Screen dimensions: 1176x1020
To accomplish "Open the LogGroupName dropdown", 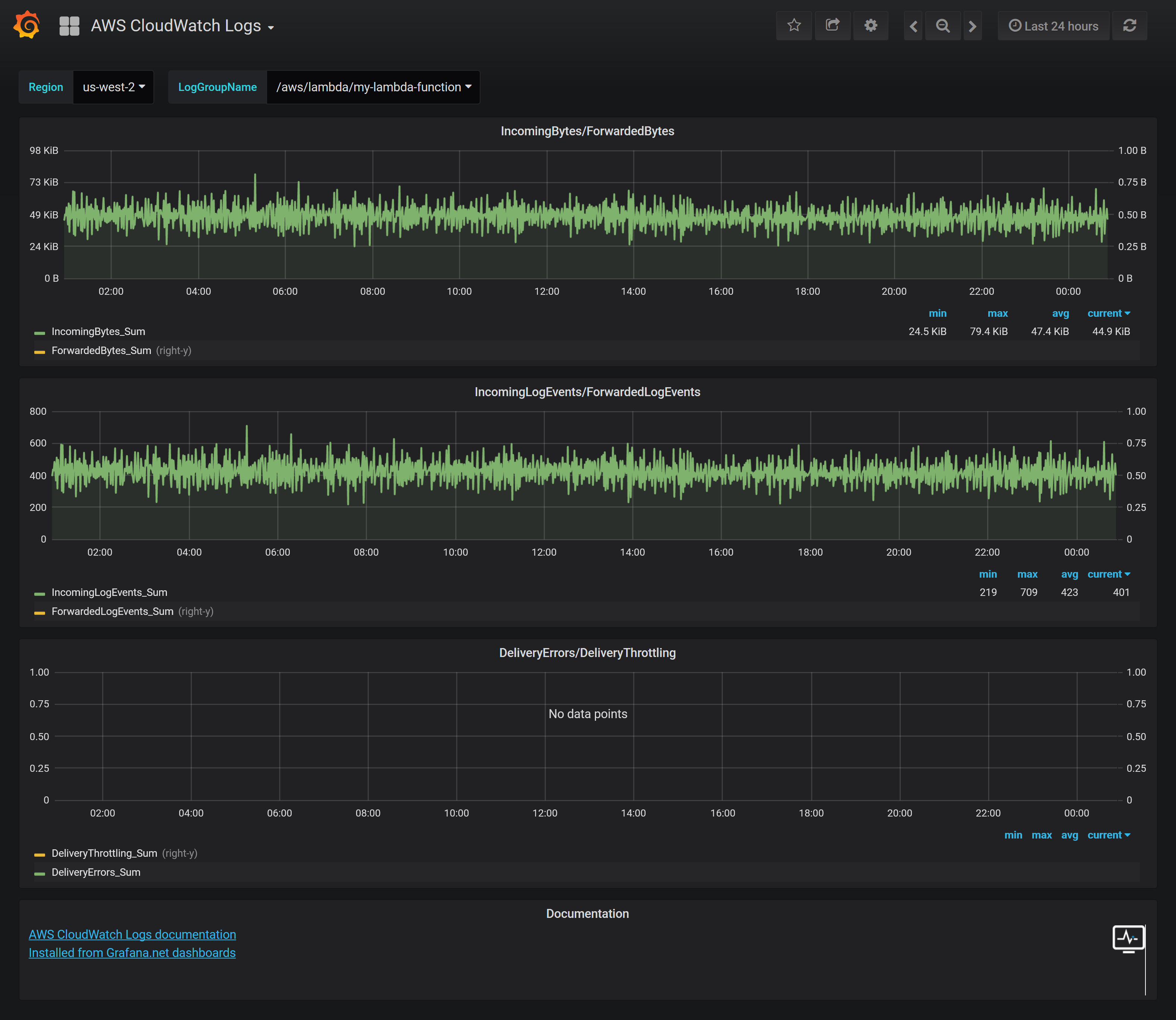I will click(373, 87).
